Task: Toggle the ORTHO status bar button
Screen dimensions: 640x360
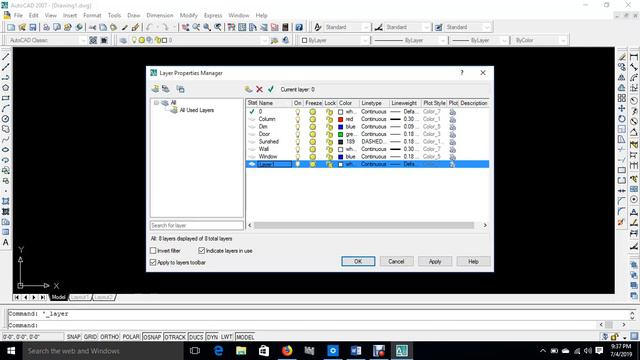Action: click(x=109, y=337)
